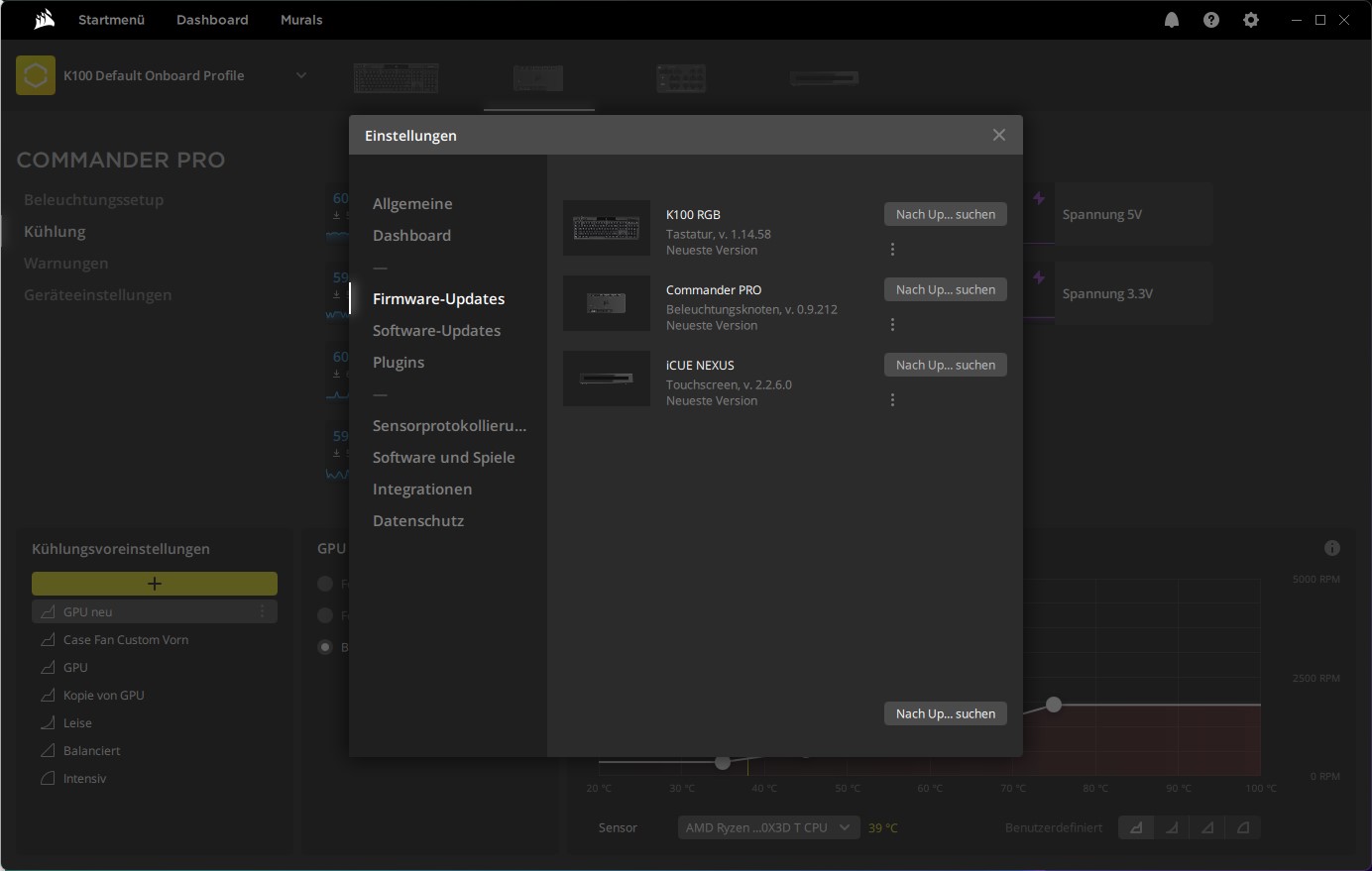This screenshot has height=871, width=1372.
Task: Select the second radio option in GPU panel
Action: point(325,615)
